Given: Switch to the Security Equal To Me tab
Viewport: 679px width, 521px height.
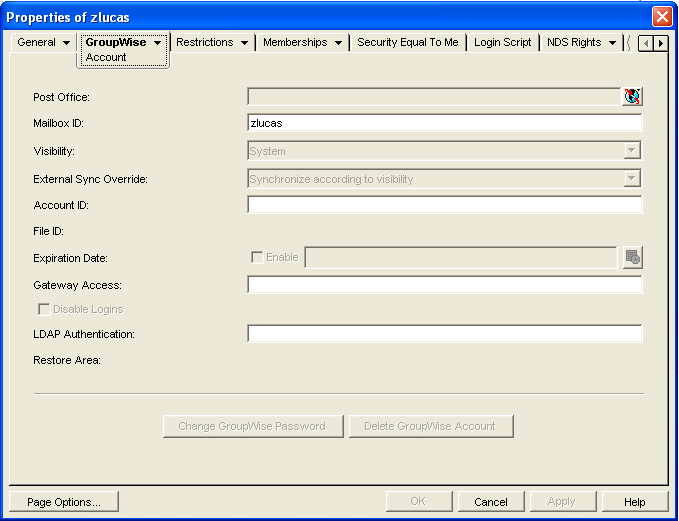Looking at the screenshot, I should pyautogui.click(x=407, y=43).
